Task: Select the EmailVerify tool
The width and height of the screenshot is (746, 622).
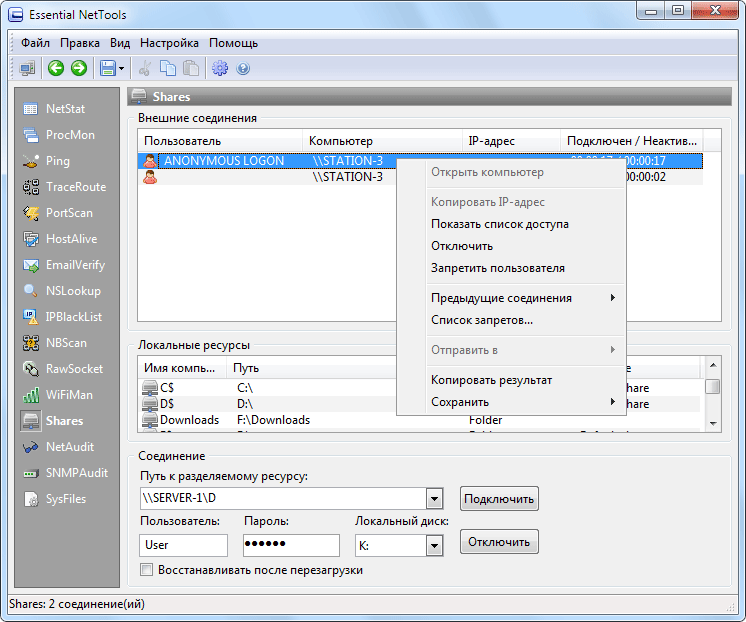Action: click(x=66, y=265)
